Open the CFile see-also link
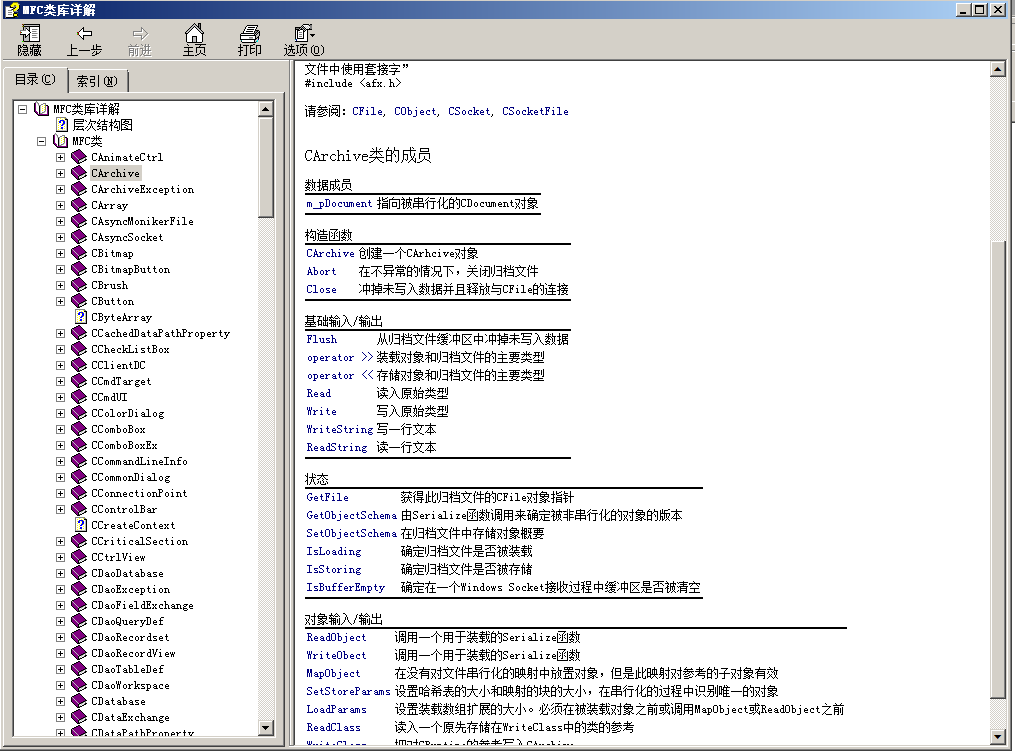The width and height of the screenshot is (1015, 751). point(367,111)
